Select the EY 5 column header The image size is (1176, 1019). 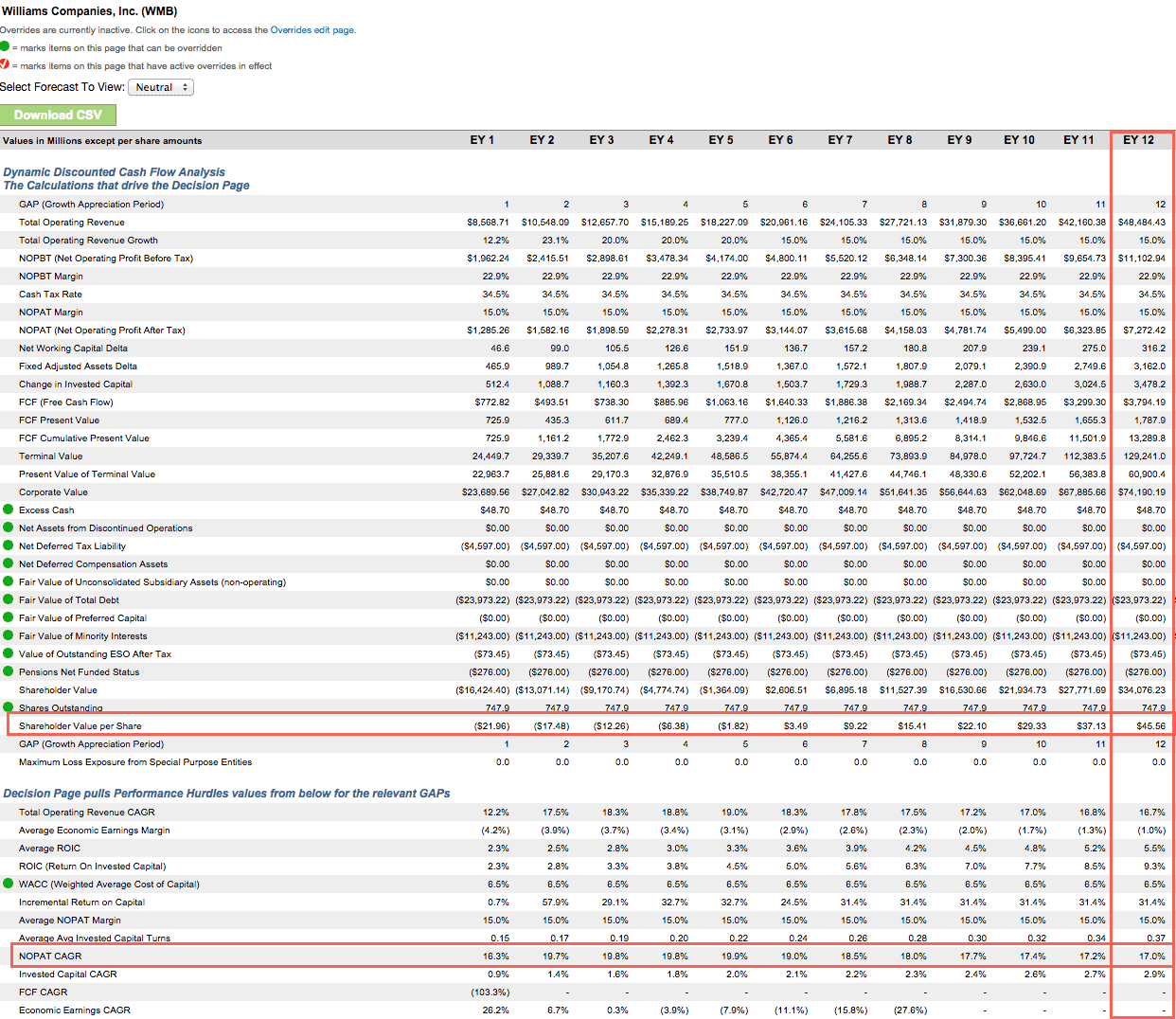point(721,140)
